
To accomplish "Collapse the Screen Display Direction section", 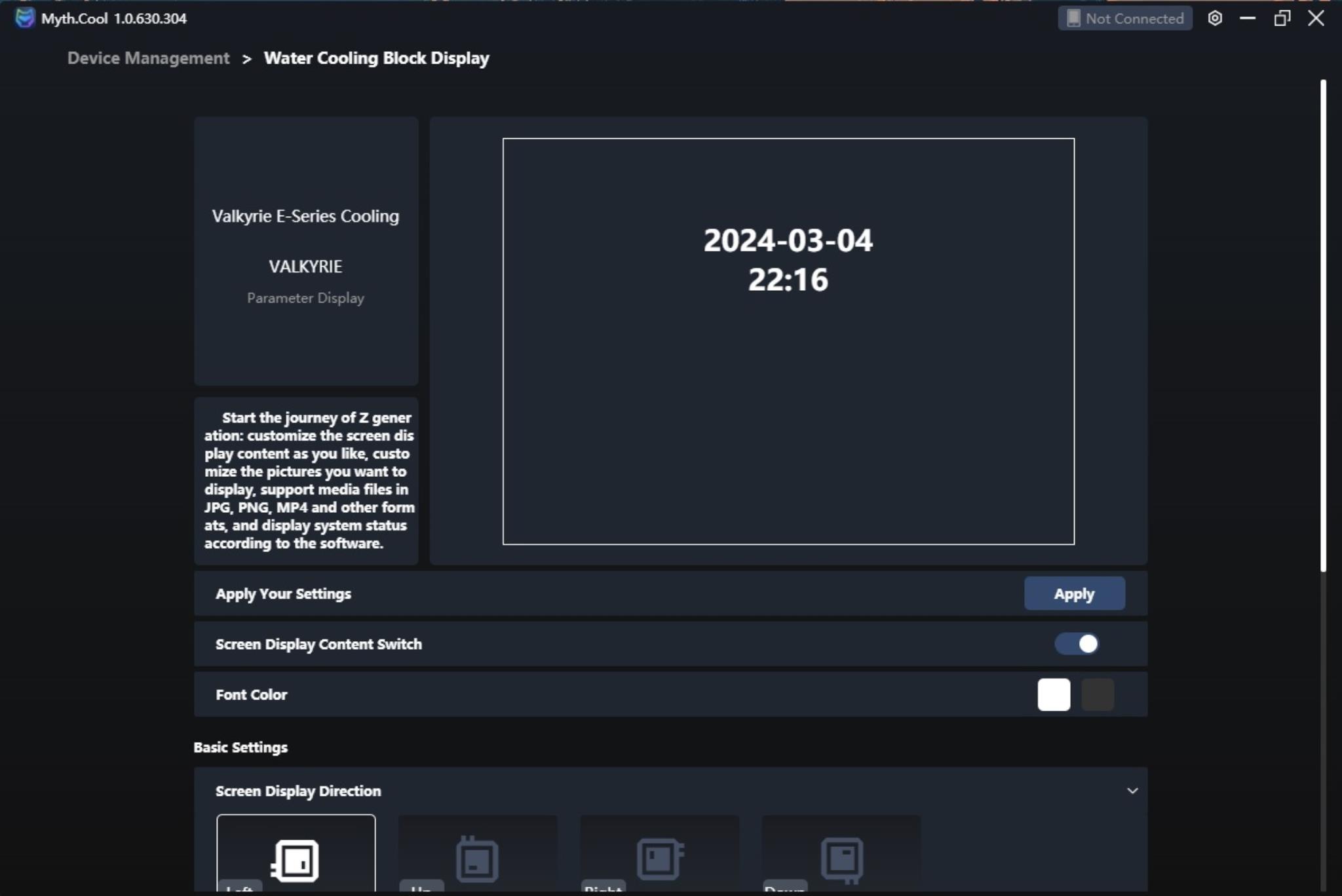I will click(x=1132, y=791).
